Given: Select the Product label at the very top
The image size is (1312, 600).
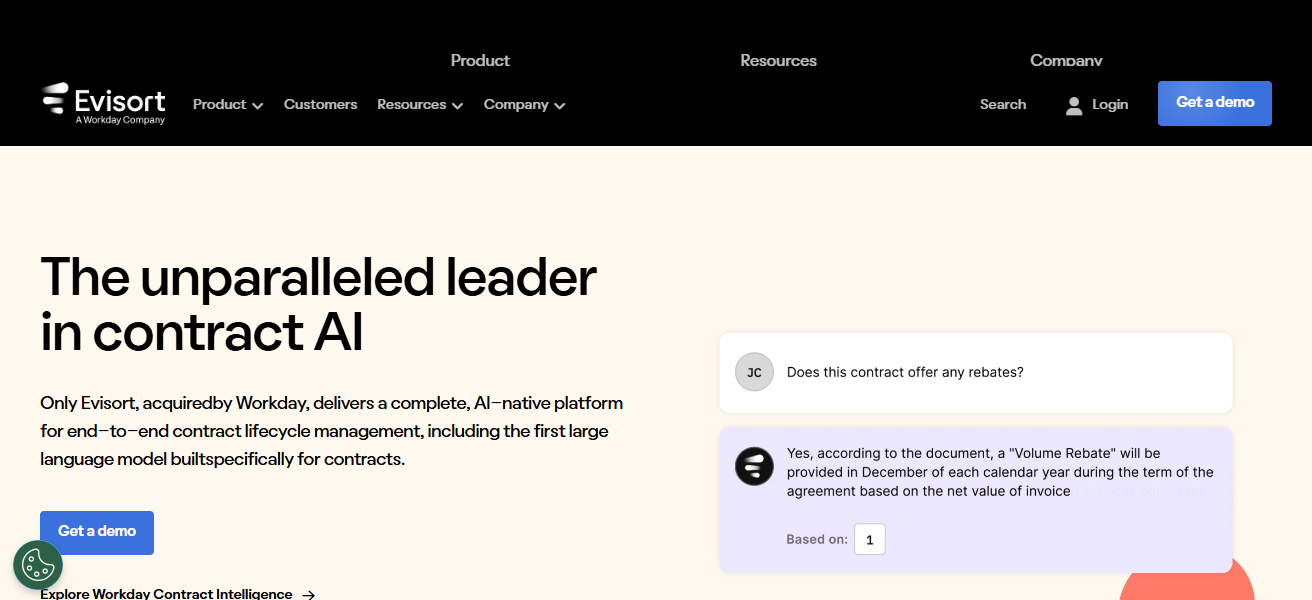Looking at the screenshot, I should point(480,60).
